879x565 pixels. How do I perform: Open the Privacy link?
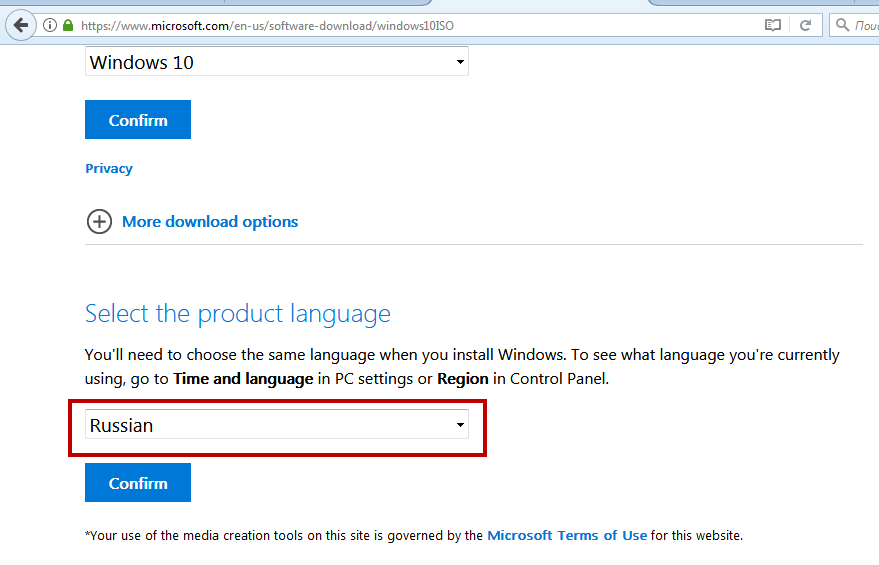point(109,169)
